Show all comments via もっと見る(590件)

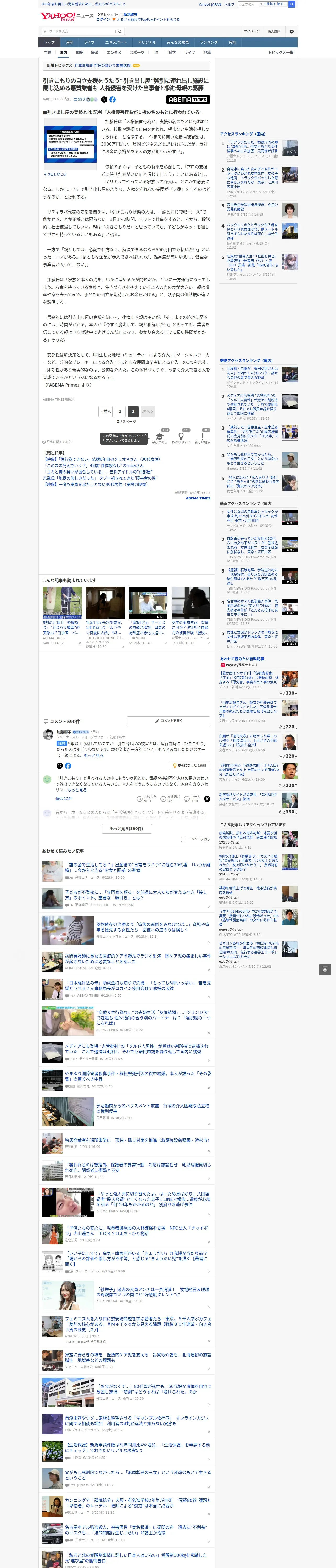(x=127, y=828)
